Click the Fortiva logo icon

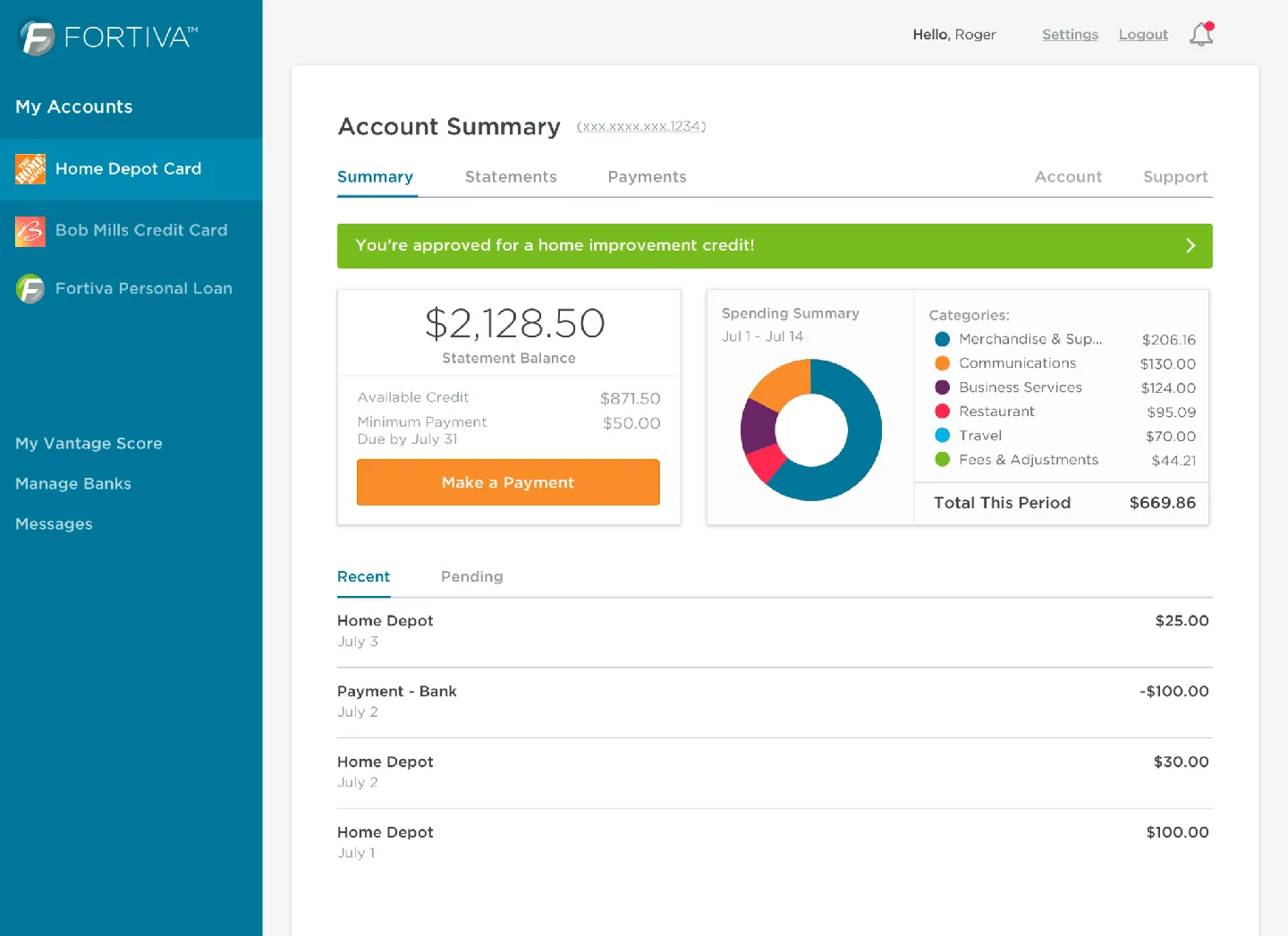[33, 37]
